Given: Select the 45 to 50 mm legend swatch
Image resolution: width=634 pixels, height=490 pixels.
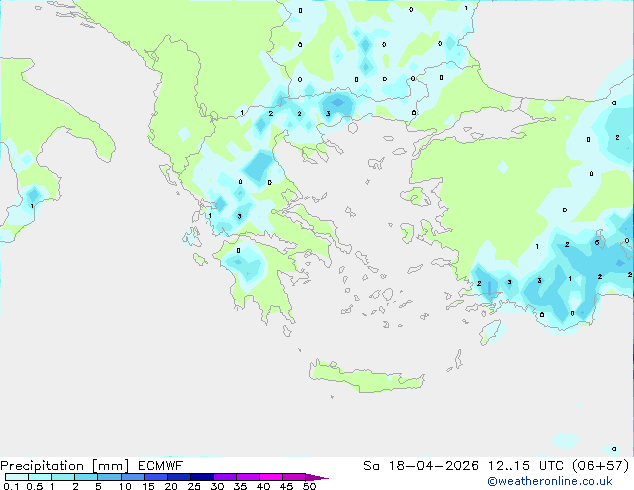Looking at the screenshot, I should pyautogui.click(x=294, y=477).
